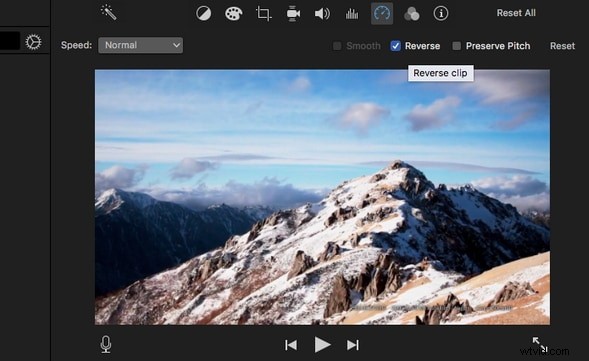Click Reset All button
Image resolution: width=589 pixels, height=361 pixels.
(x=516, y=13)
